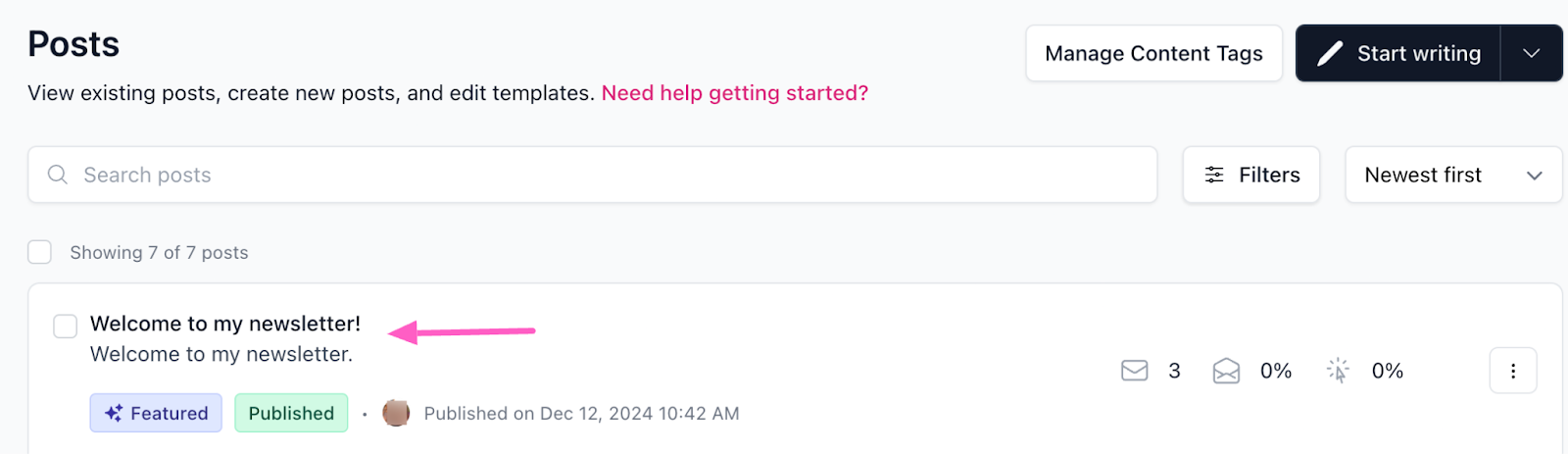Click the green Published status badge
The height and width of the screenshot is (454, 1568).
291,413
